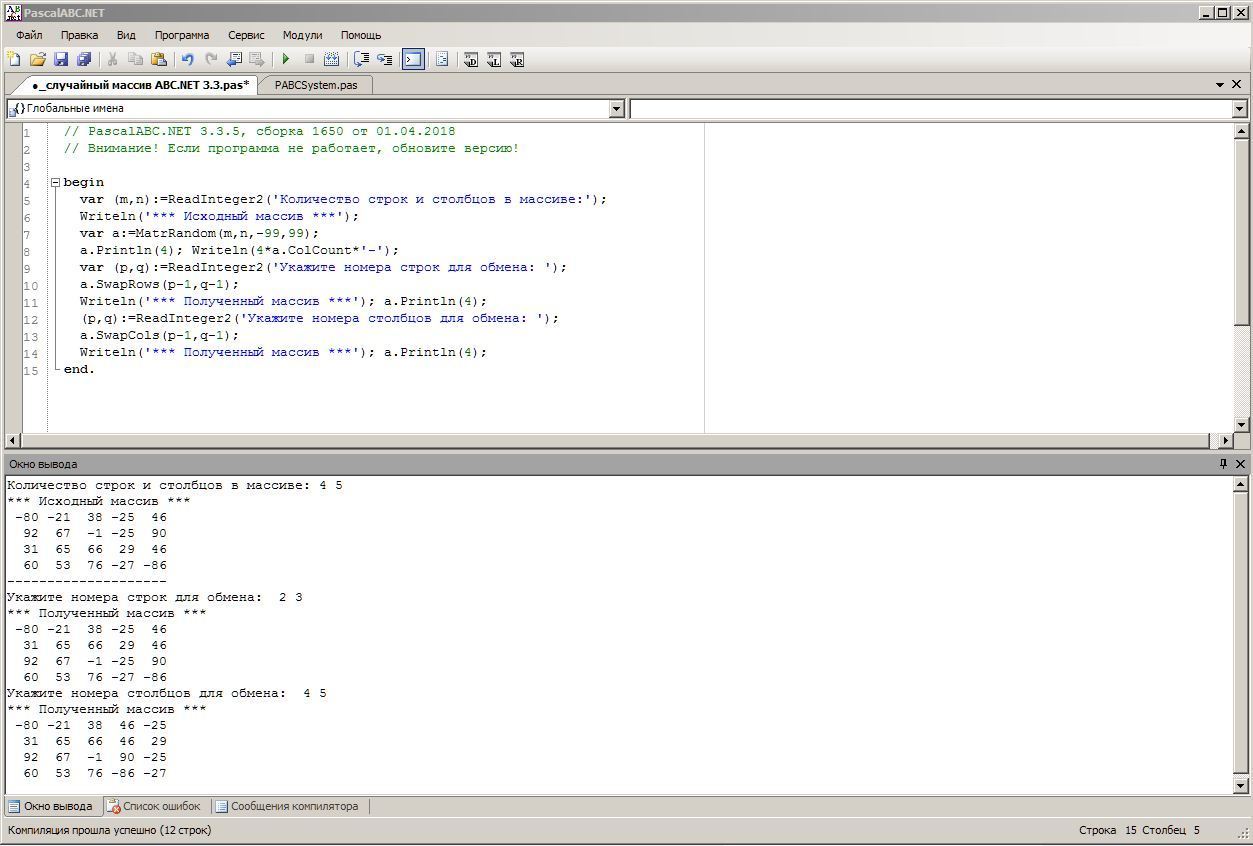Open the Список ошибок tab
This screenshot has width=1253, height=846.
155,806
